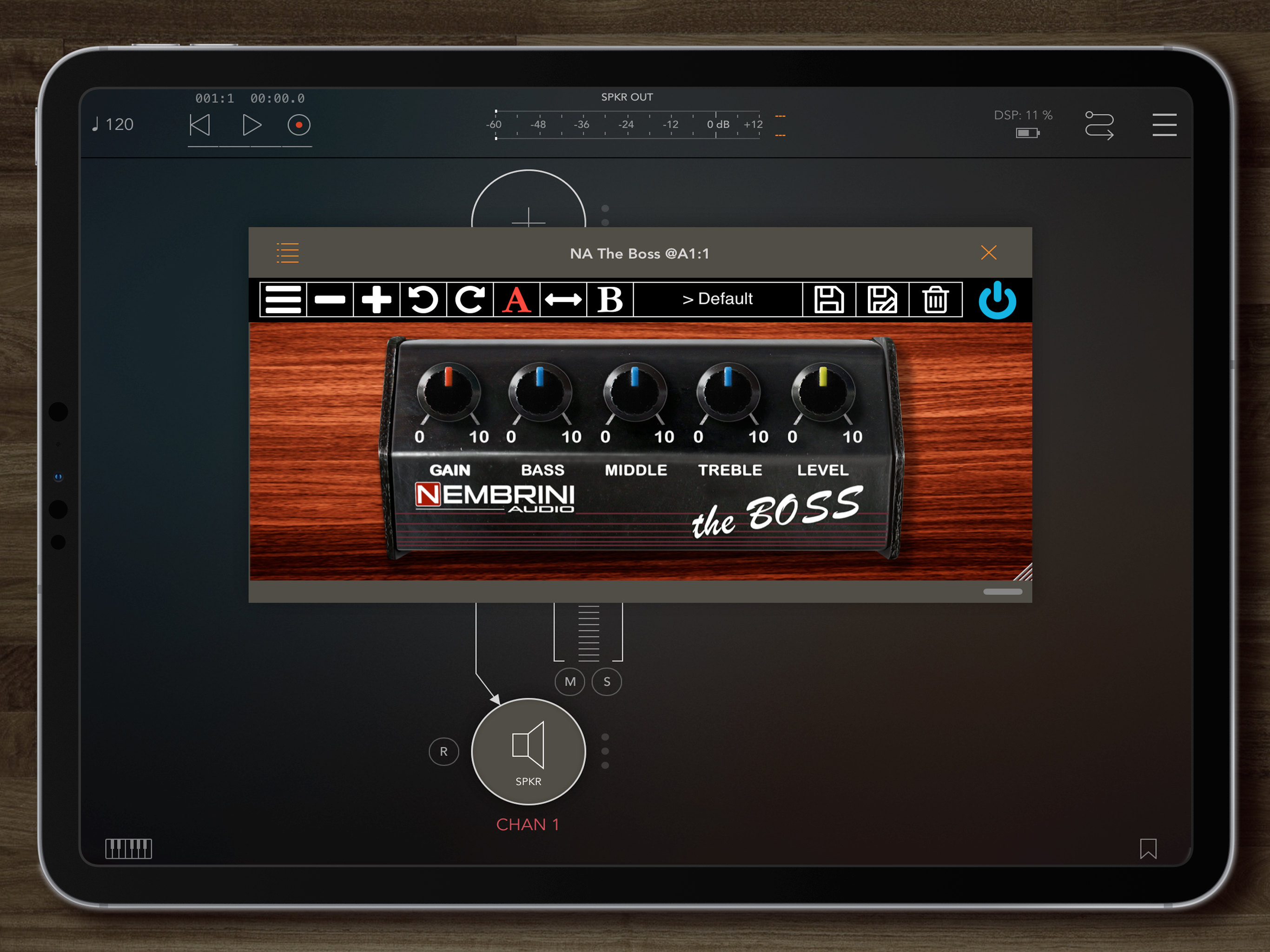The image size is (1270, 952).
Task: Click the grey handle below the plugin
Action: point(1002,591)
